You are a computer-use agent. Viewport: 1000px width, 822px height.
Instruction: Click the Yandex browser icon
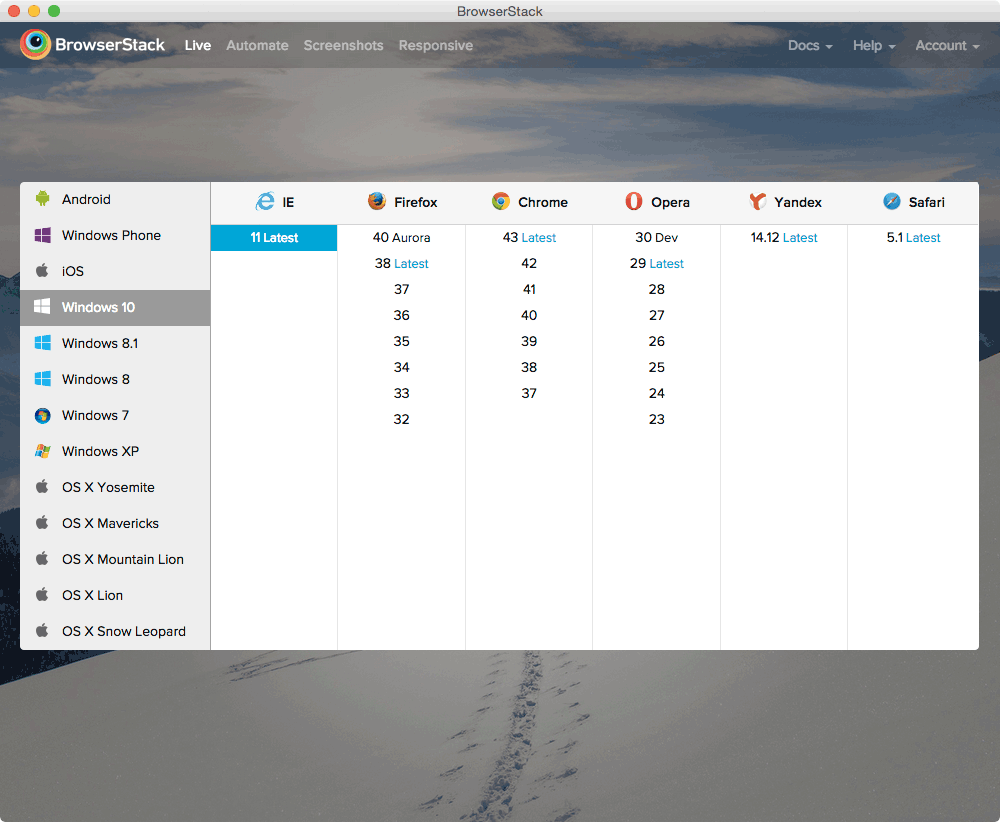(758, 202)
